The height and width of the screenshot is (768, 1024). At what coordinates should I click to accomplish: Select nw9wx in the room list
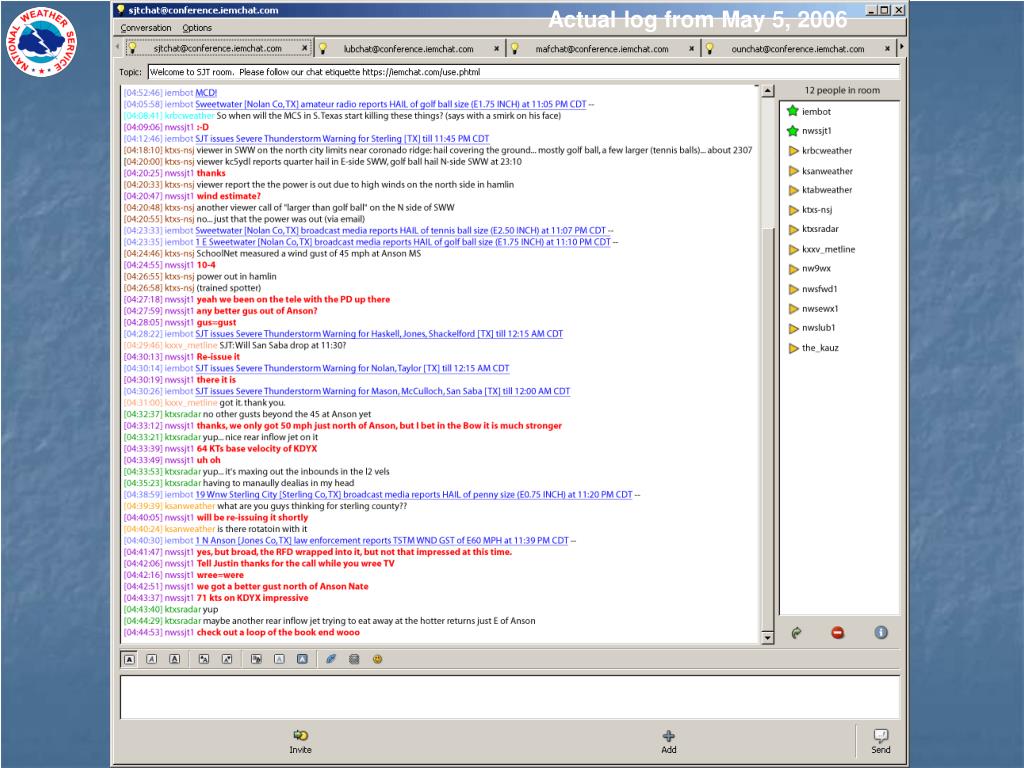pyautogui.click(x=816, y=268)
